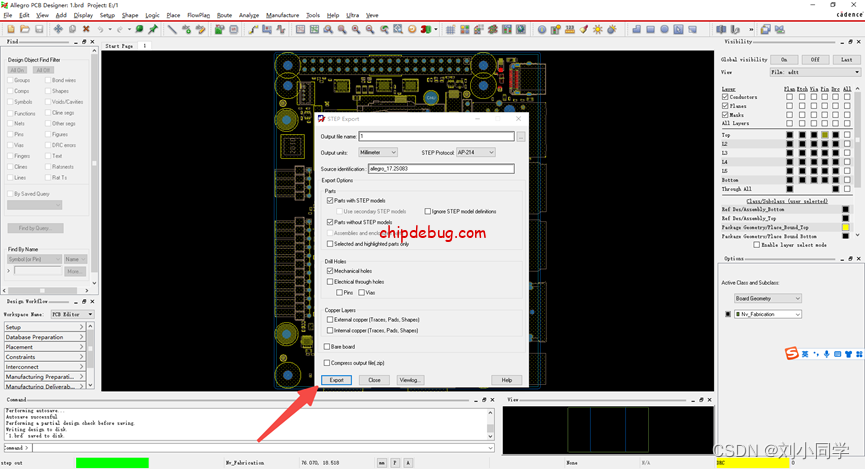Click the Move tool icon in toolbar

[58, 29]
